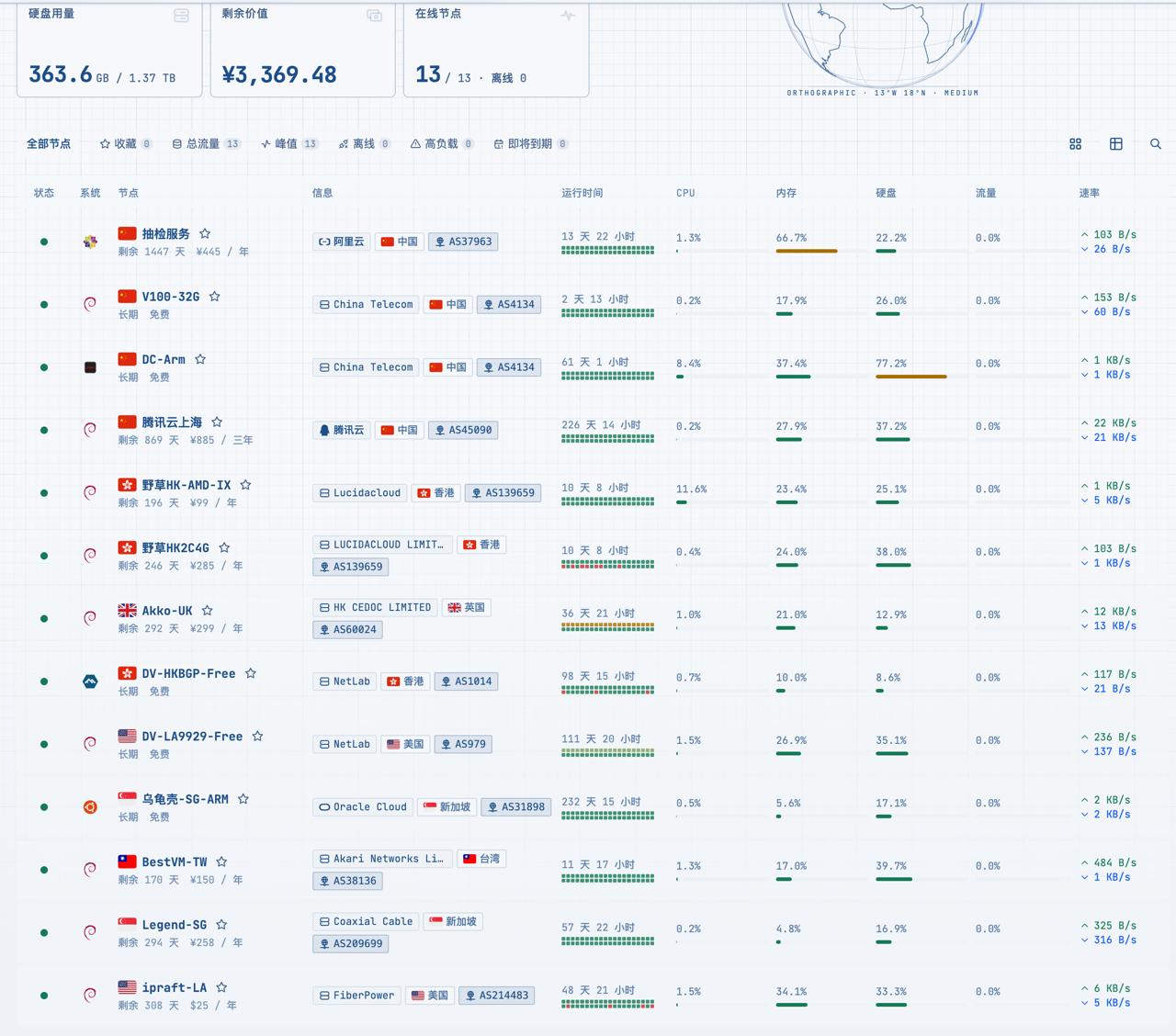The image size is (1176, 1036).
Task: Add Akko-UK to favorites via star
Action: pyautogui.click(x=208, y=611)
